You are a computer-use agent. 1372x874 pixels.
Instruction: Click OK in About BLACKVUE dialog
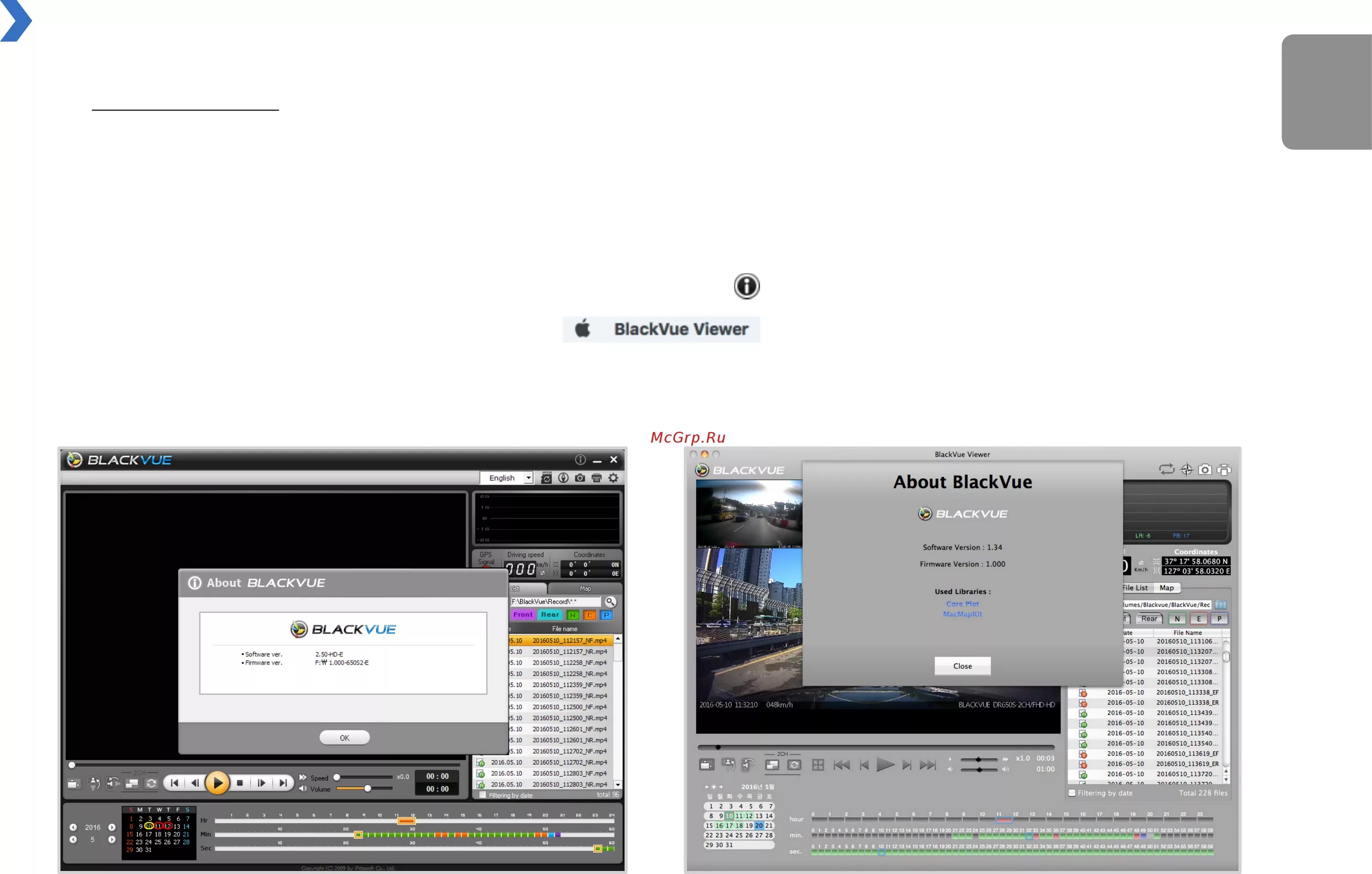(x=344, y=738)
